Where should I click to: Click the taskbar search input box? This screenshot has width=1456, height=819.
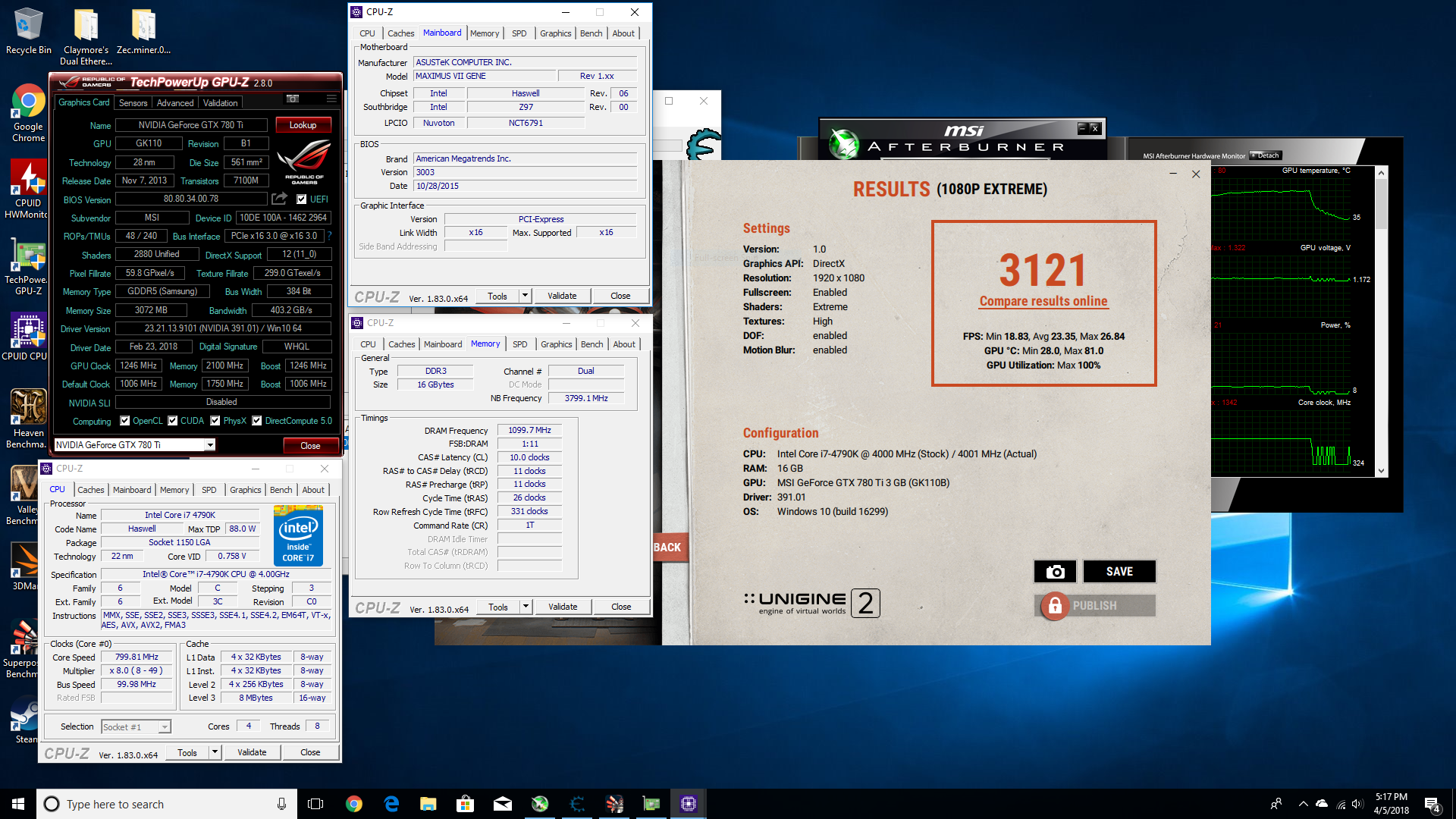pos(167,804)
